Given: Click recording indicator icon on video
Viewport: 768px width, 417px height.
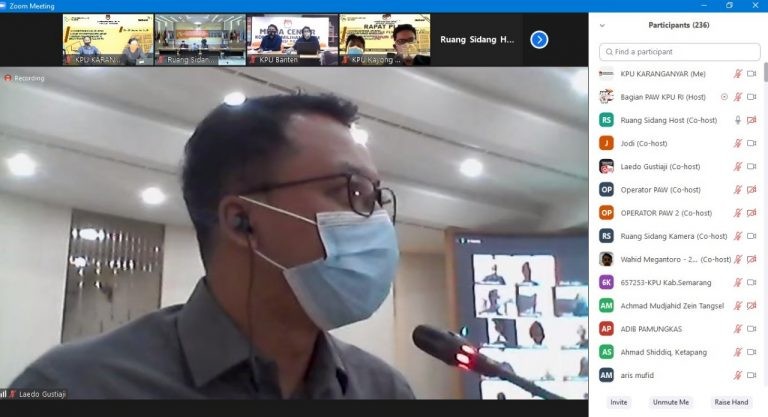Looking at the screenshot, I should click(x=8, y=77).
